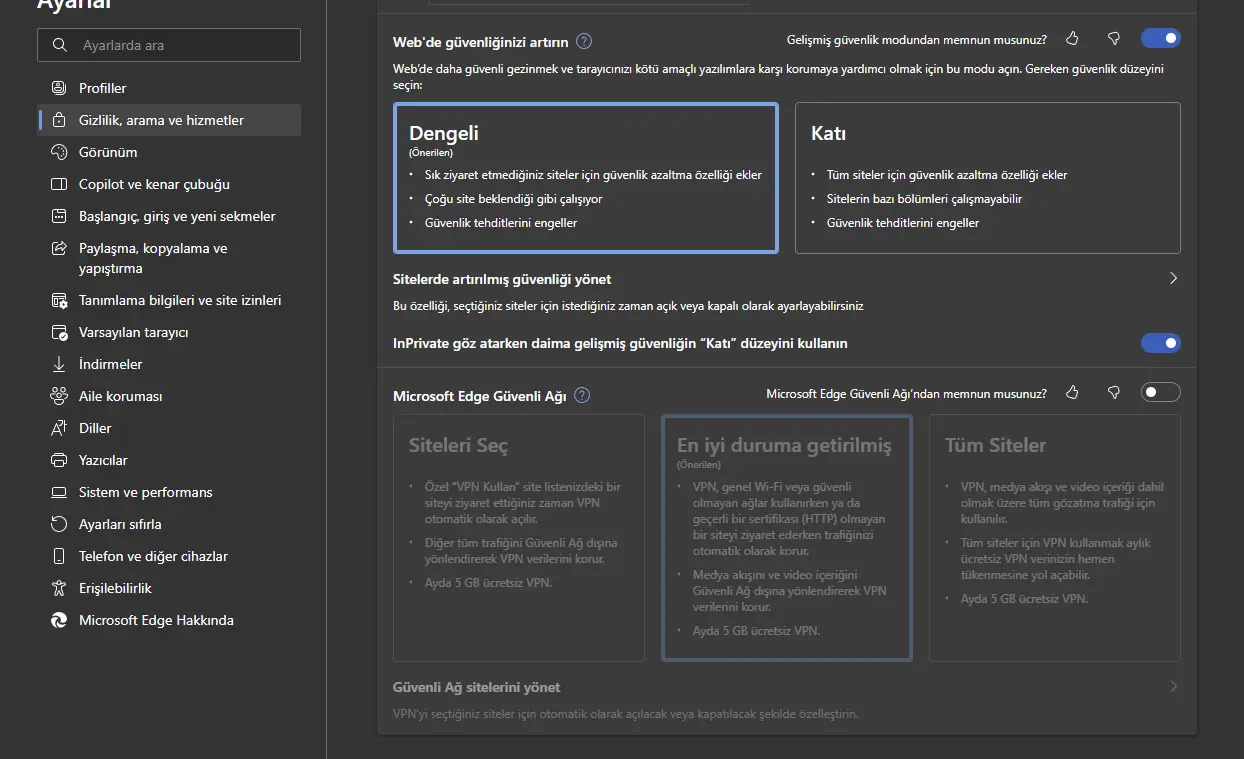Click the Telefon ve diğer cihazlar label
1244x759 pixels.
[x=154, y=556]
